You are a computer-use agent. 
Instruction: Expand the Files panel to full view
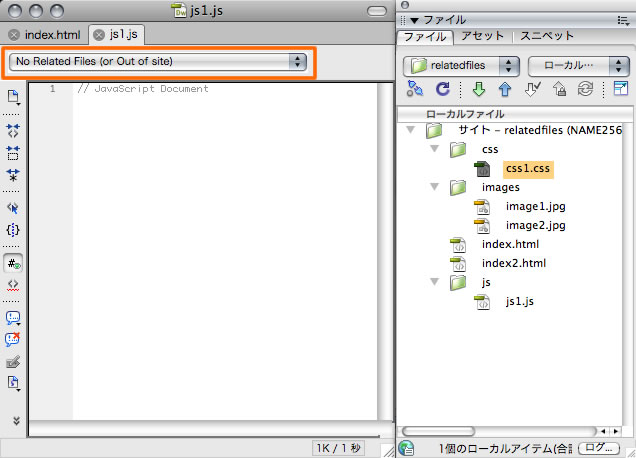coord(620,89)
